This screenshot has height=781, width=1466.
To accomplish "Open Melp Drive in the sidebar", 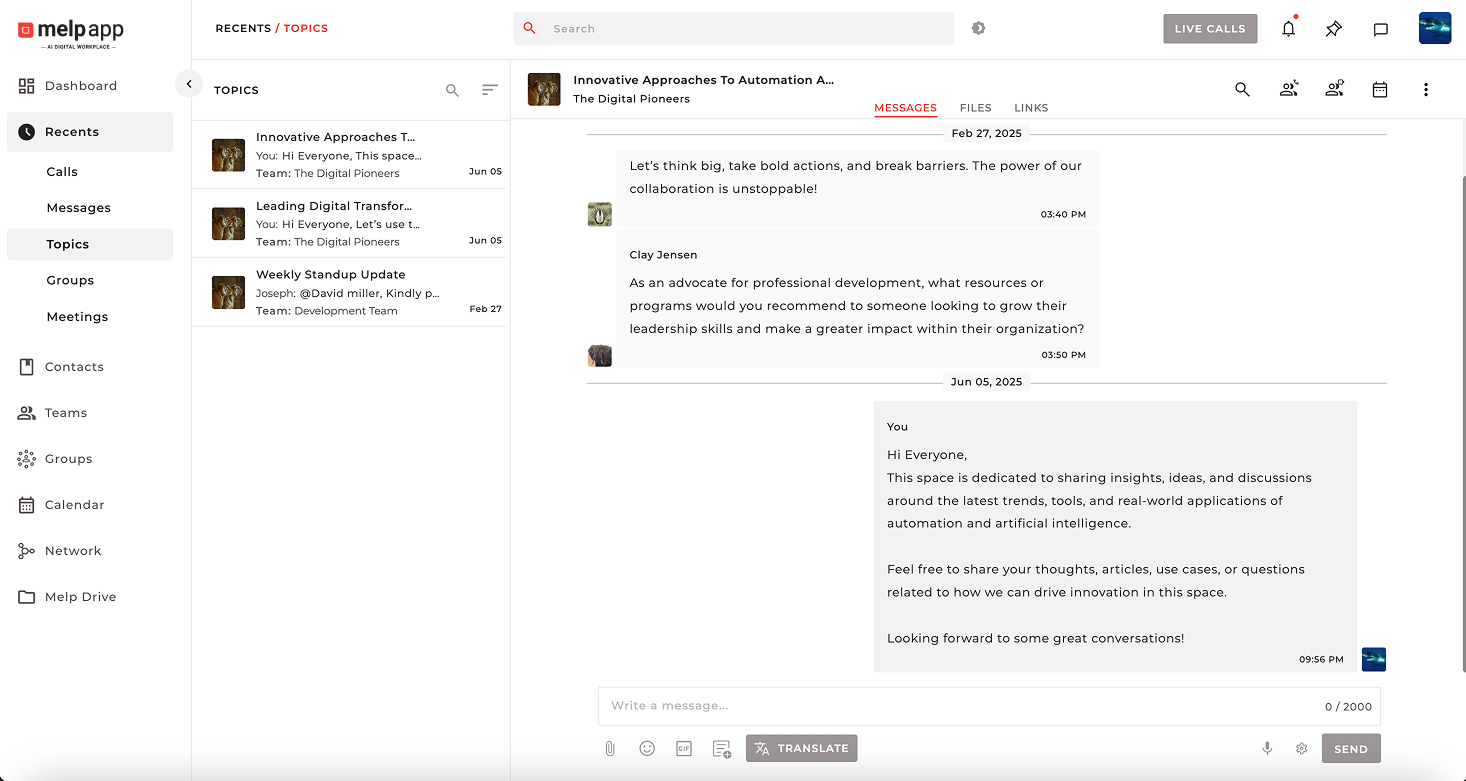I will coord(80,597).
